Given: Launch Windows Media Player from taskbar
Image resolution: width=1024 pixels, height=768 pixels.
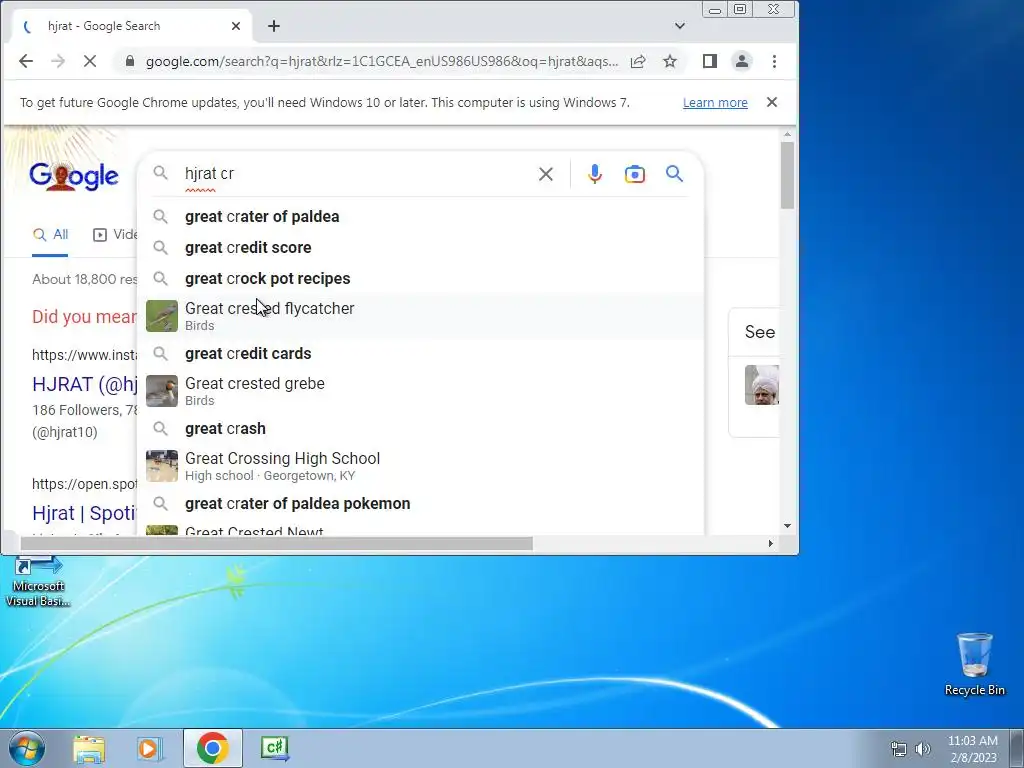Looking at the screenshot, I should click(x=149, y=748).
